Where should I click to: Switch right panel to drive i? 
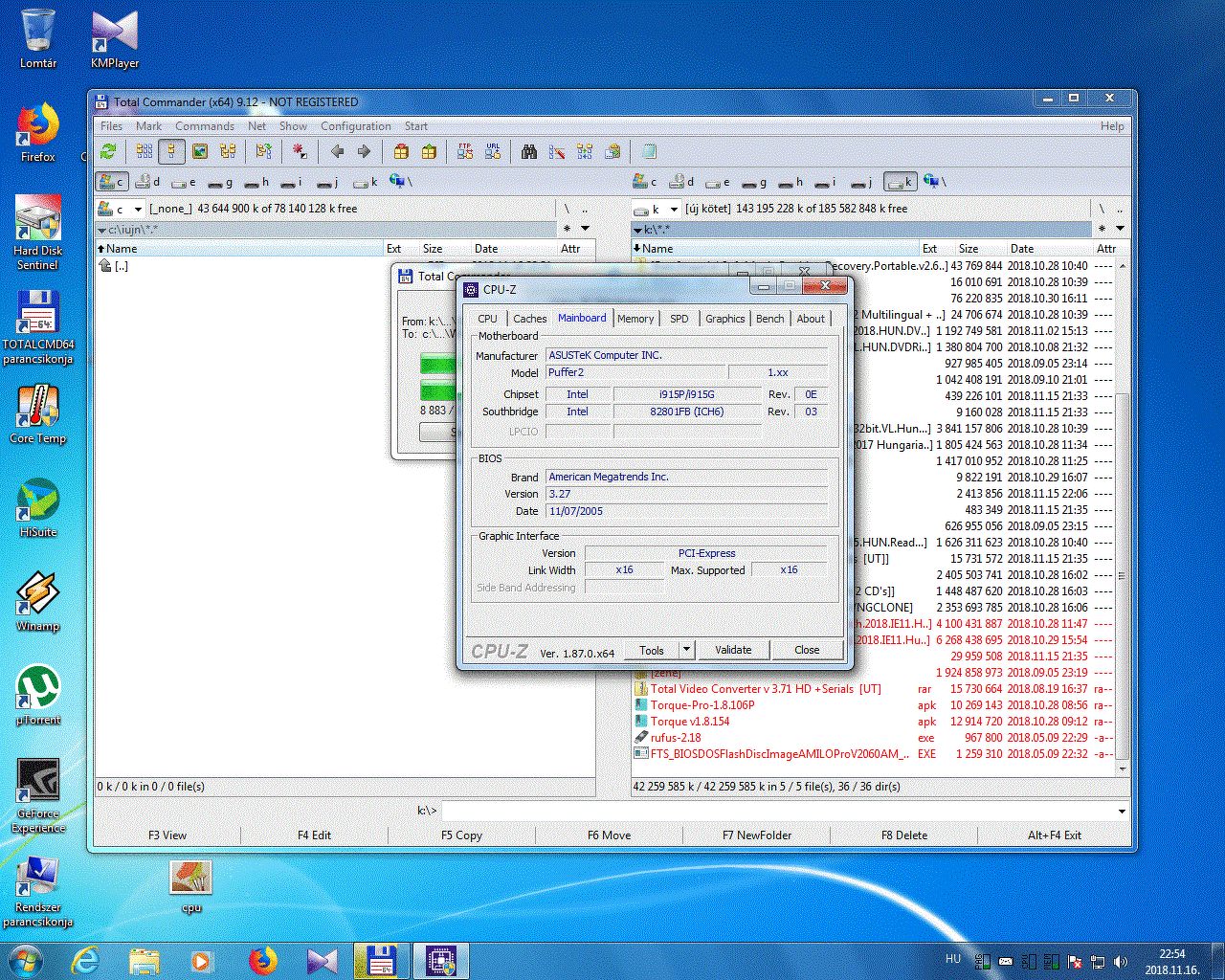click(828, 181)
